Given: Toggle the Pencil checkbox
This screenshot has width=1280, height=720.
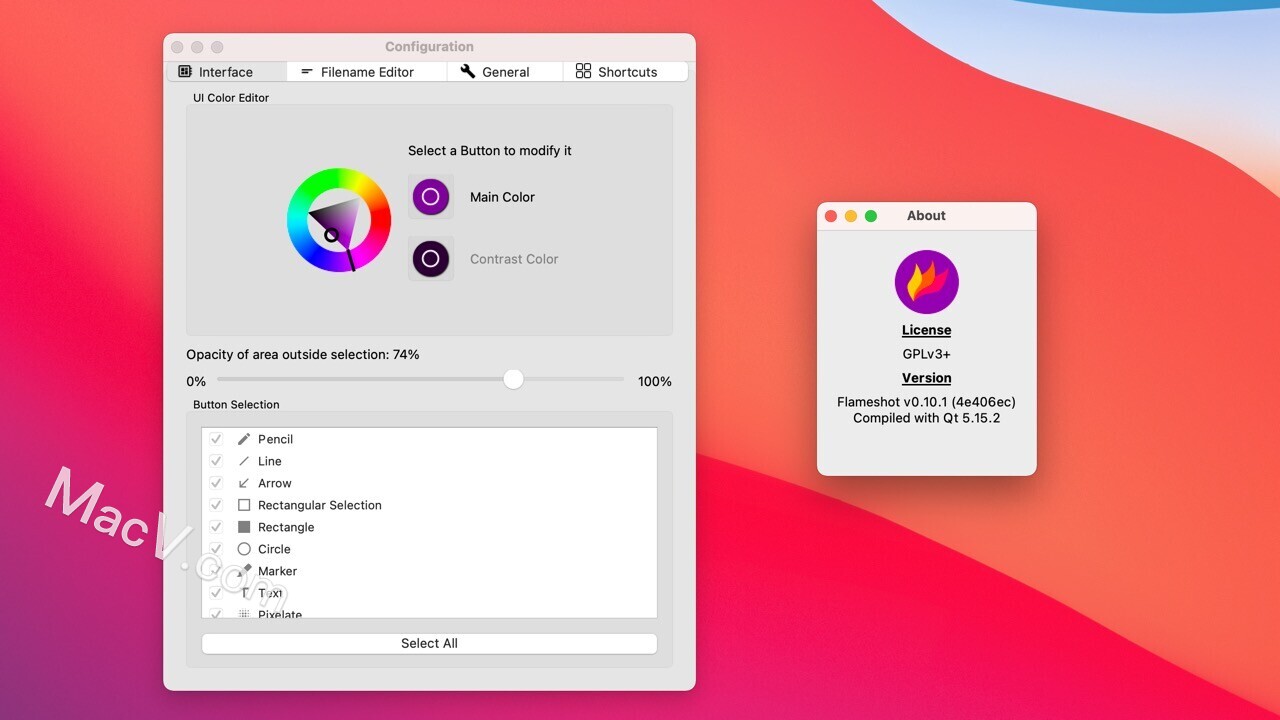Looking at the screenshot, I should click(x=216, y=439).
